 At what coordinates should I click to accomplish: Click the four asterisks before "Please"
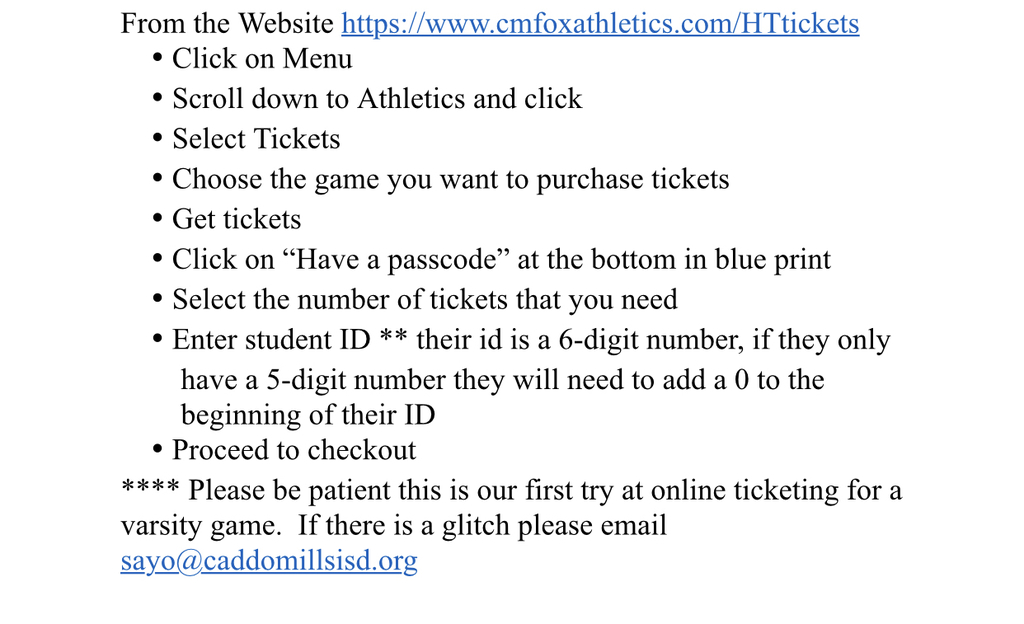coord(150,488)
